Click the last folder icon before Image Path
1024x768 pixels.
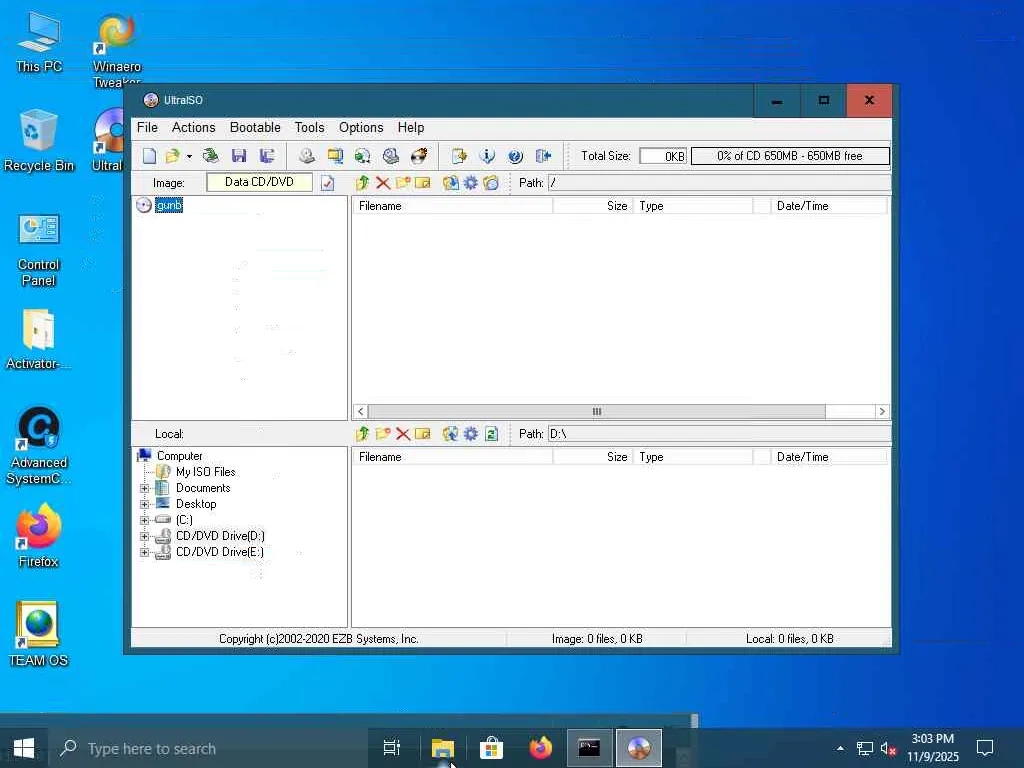pyautogui.click(x=491, y=183)
